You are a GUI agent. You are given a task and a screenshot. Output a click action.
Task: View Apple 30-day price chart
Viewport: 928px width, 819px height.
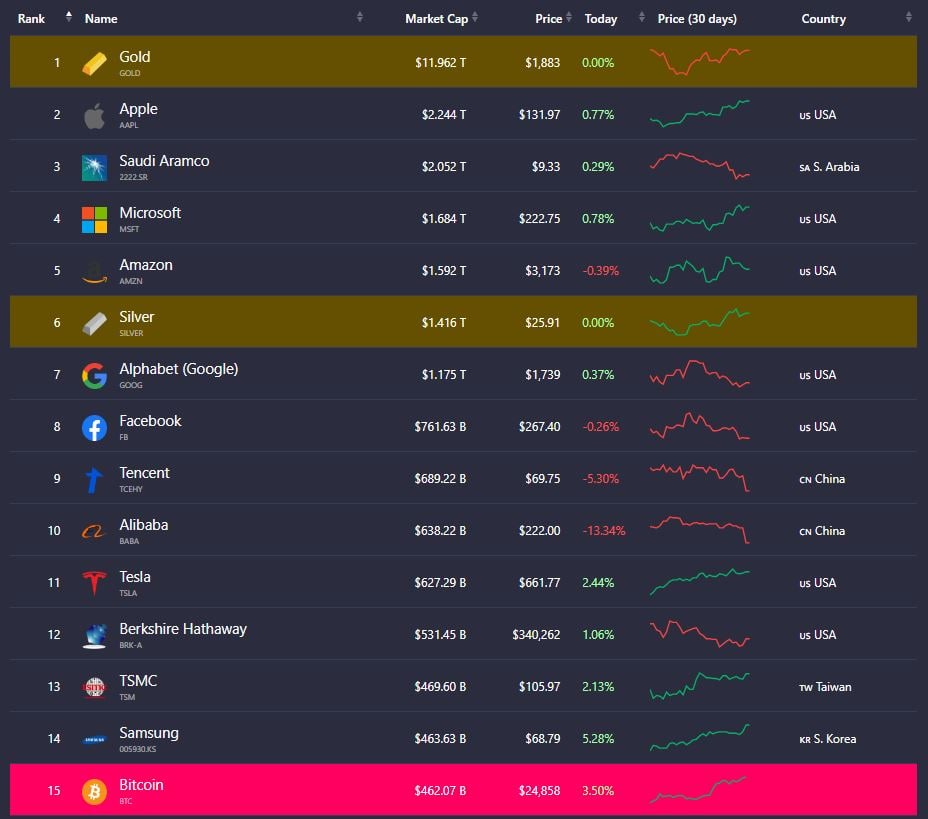[700, 114]
